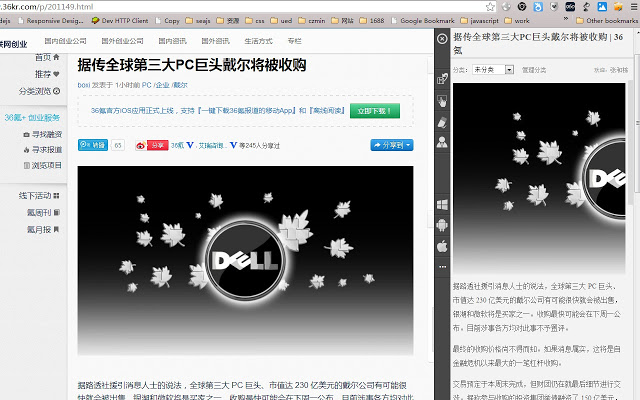Click the Dell image in the main article
640x400 pixels.
tap(245, 260)
